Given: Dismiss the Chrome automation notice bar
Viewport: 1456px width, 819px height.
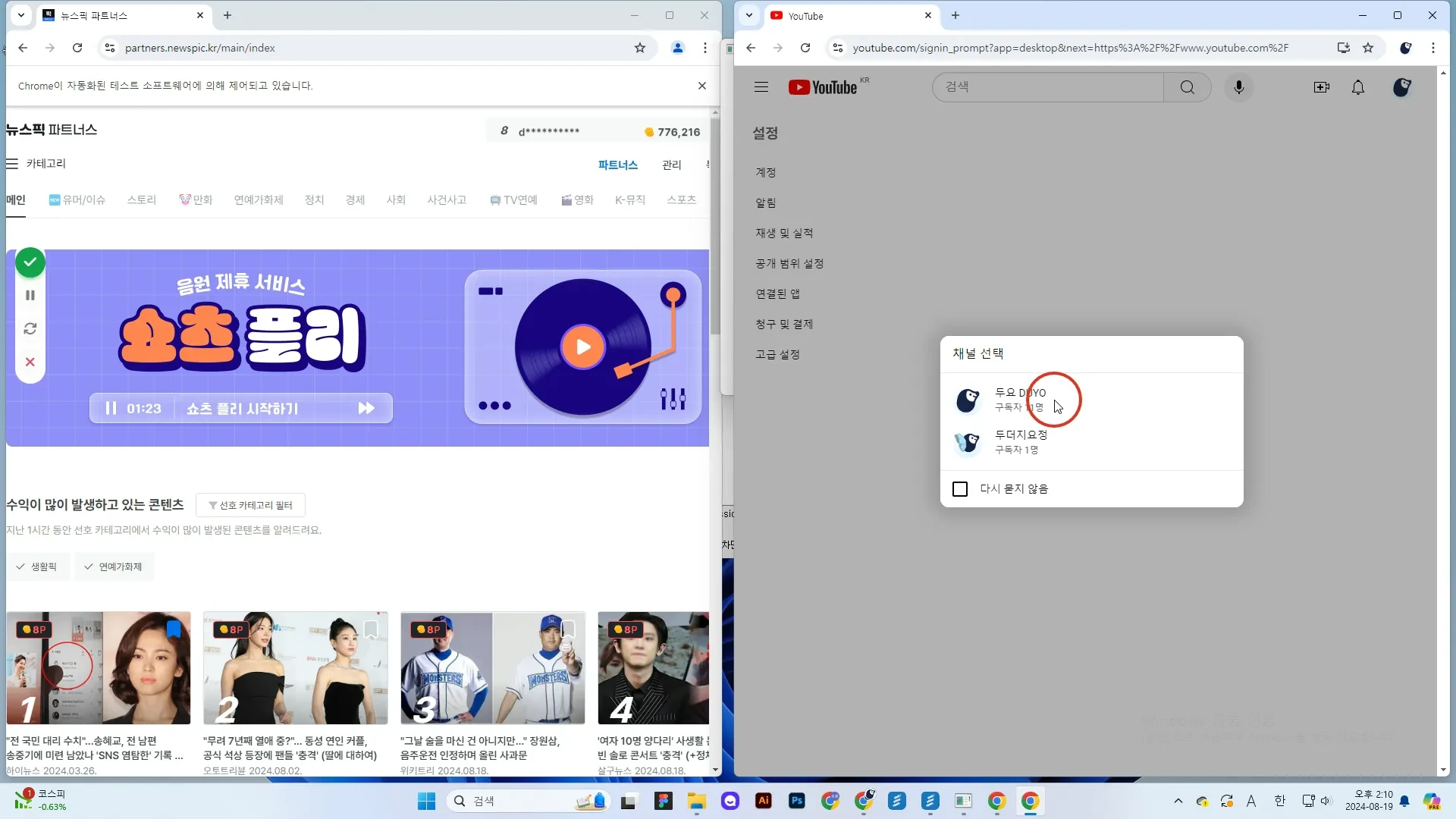Looking at the screenshot, I should pos(702,86).
